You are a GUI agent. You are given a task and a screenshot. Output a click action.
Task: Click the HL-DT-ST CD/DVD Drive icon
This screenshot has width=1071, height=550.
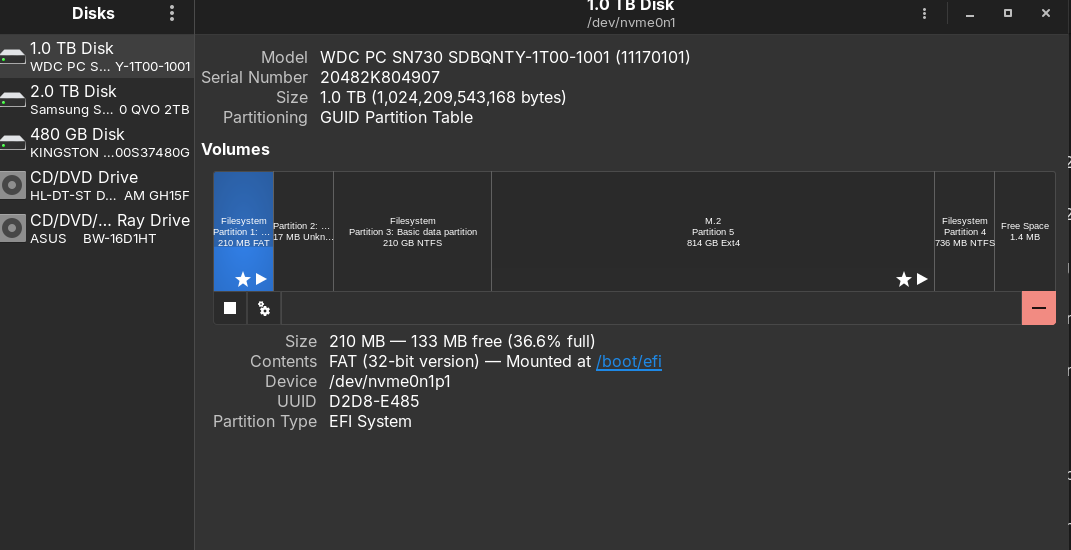[13, 186]
